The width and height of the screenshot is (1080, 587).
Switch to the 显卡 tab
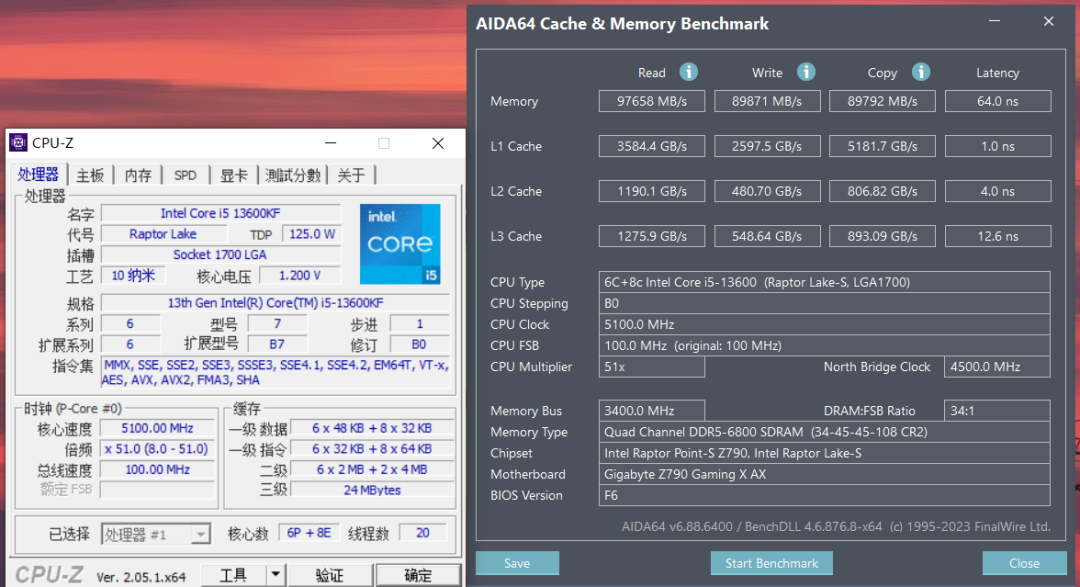(233, 176)
